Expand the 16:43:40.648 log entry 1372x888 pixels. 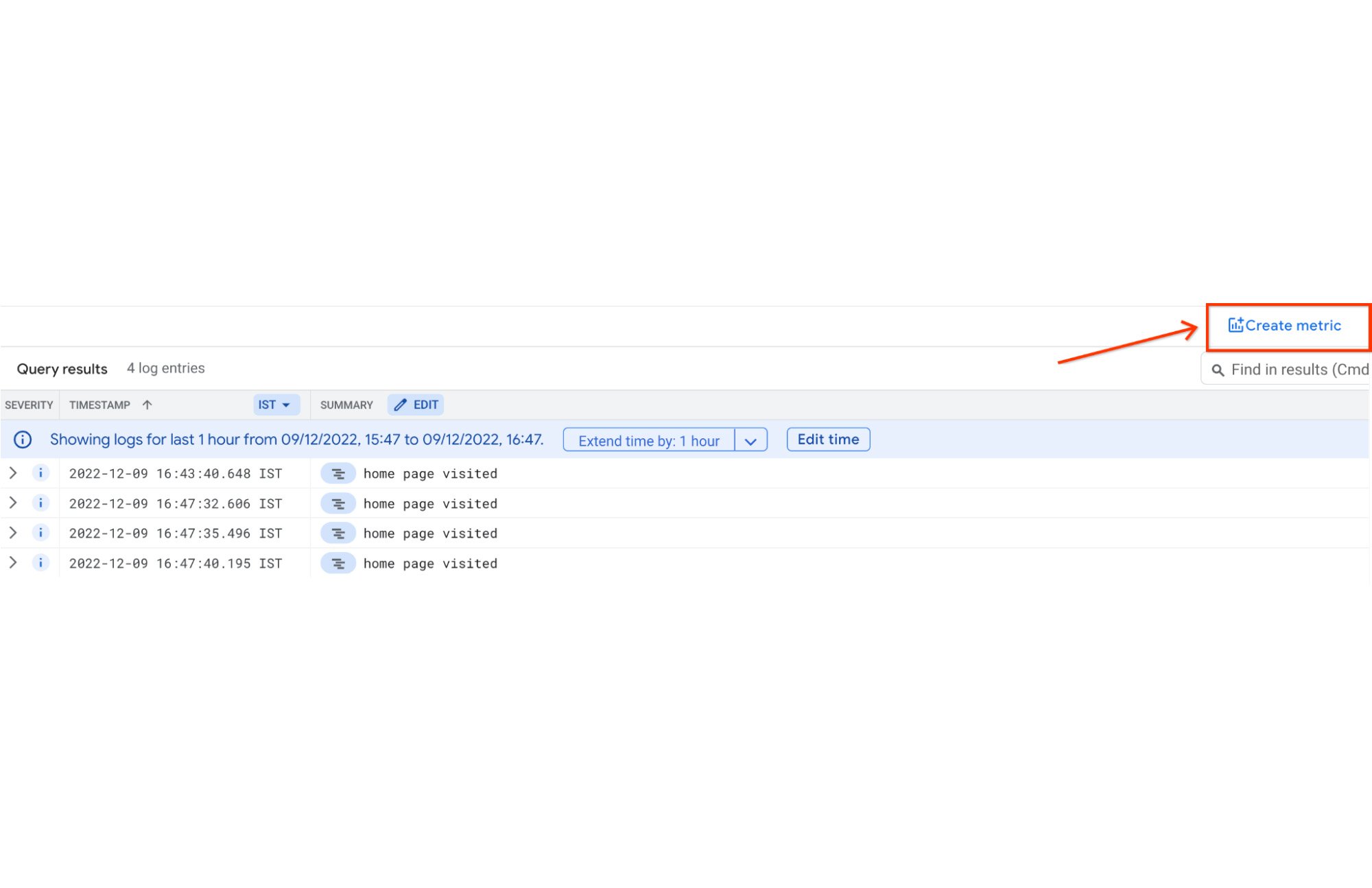pos(12,473)
